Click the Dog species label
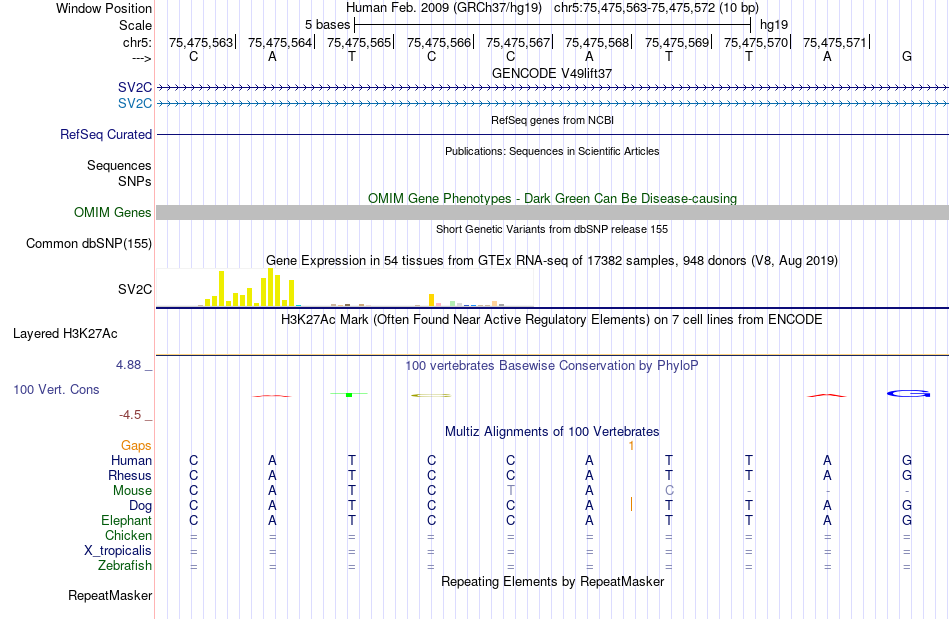The width and height of the screenshot is (950, 619). pos(140,506)
